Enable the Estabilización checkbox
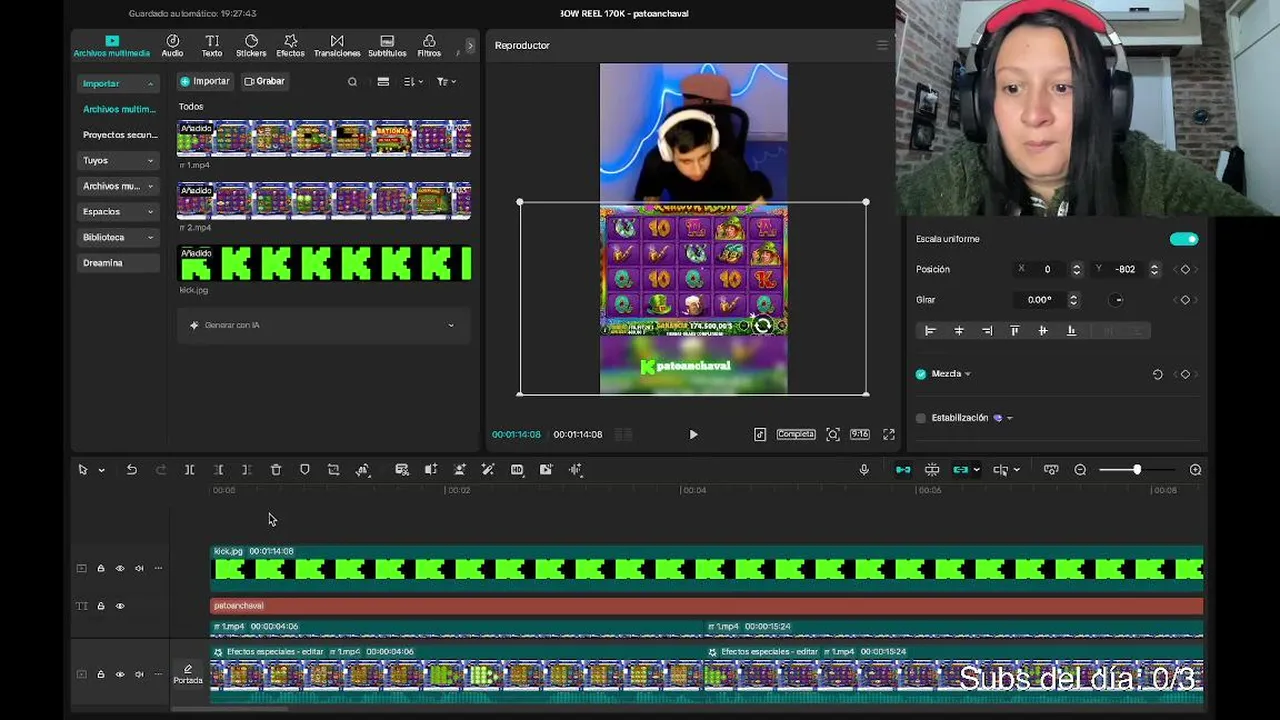 921,418
